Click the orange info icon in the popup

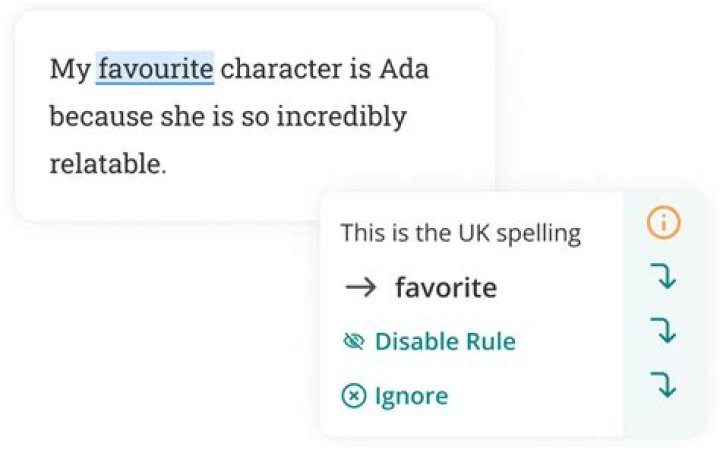click(x=663, y=224)
